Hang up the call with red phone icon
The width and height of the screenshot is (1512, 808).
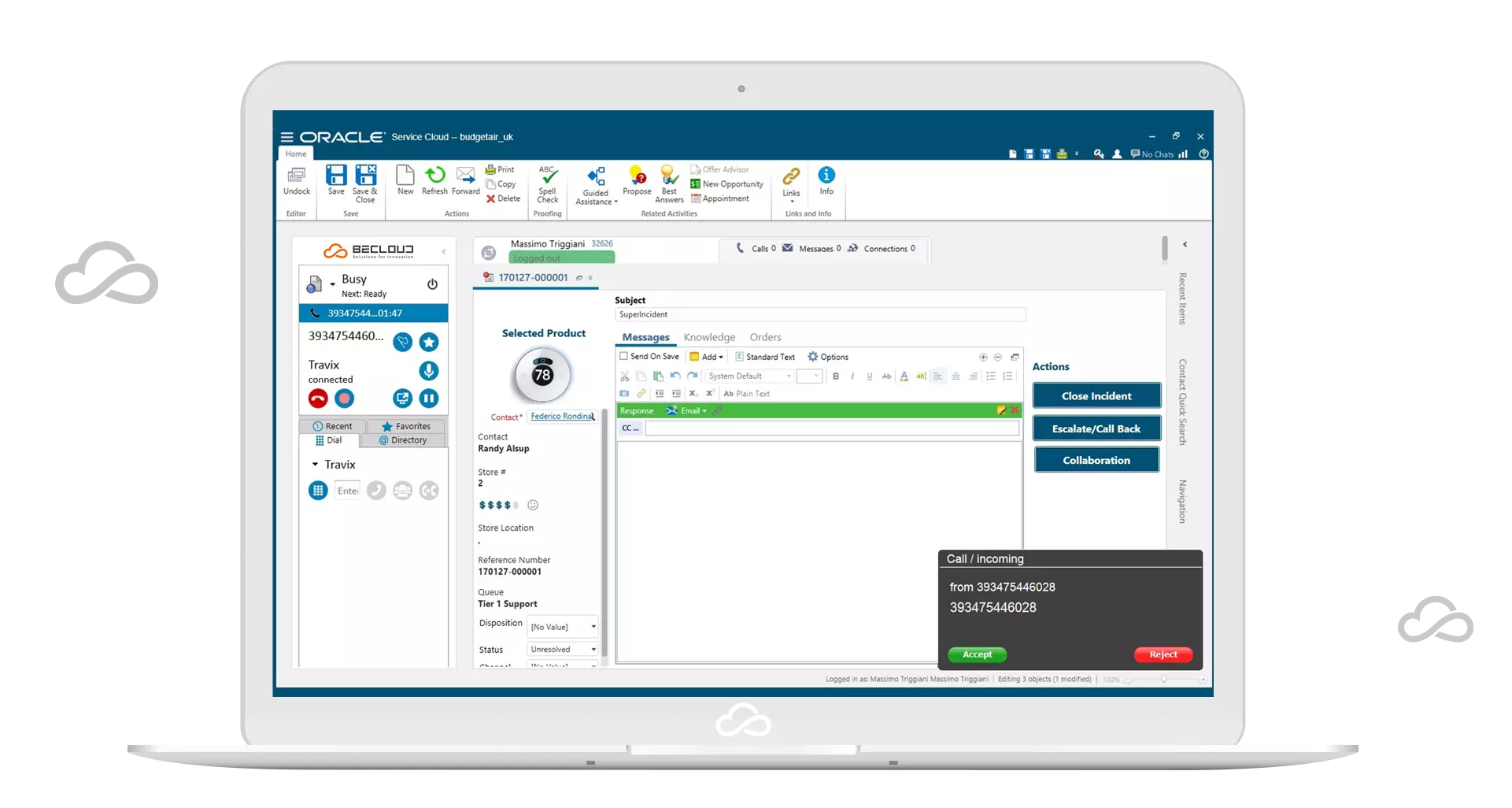tap(318, 398)
